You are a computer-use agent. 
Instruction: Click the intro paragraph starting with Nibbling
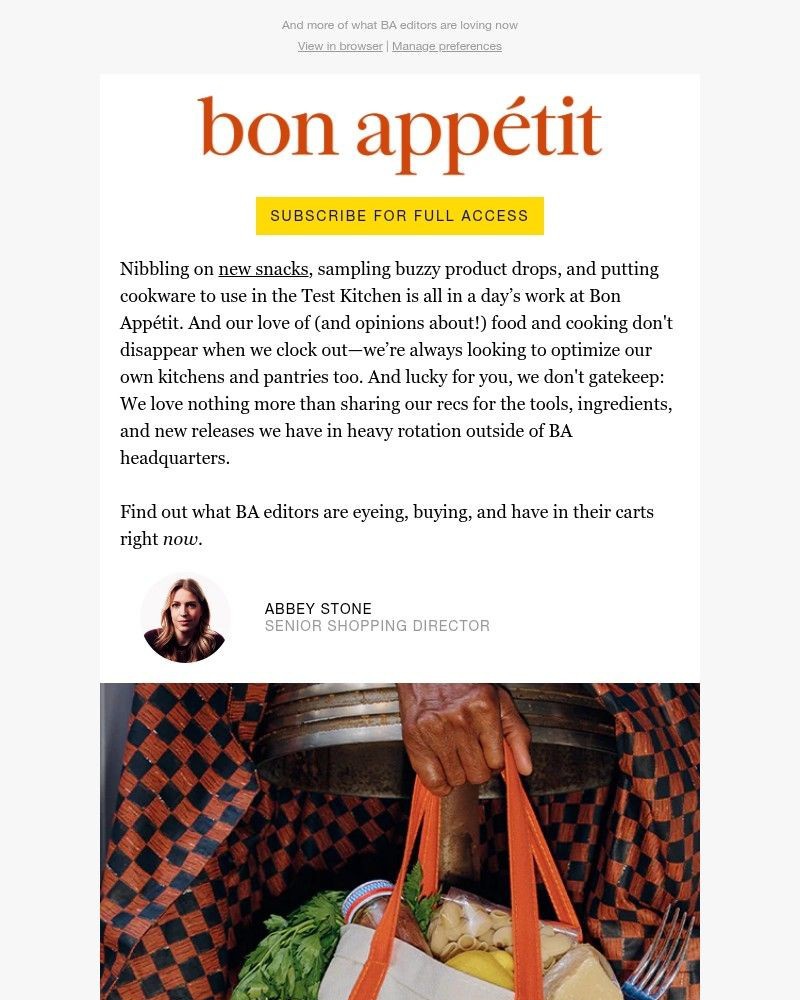pyautogui.click(x=397, y=364)
